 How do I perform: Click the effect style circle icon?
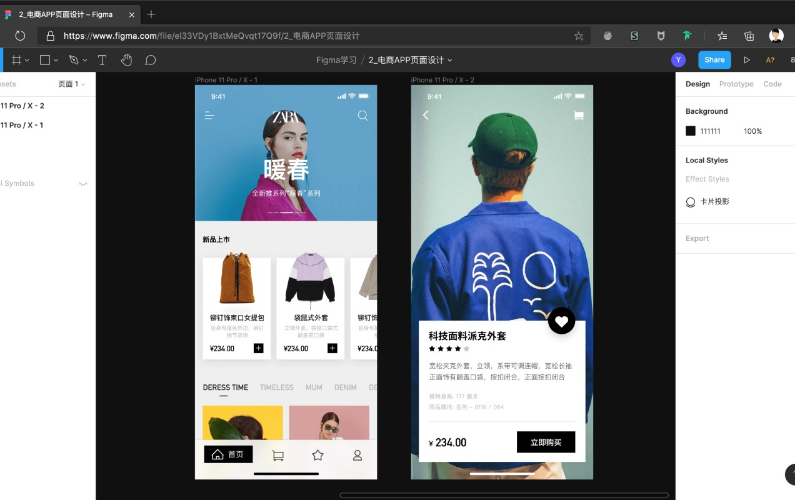click(x=691, y=202)
